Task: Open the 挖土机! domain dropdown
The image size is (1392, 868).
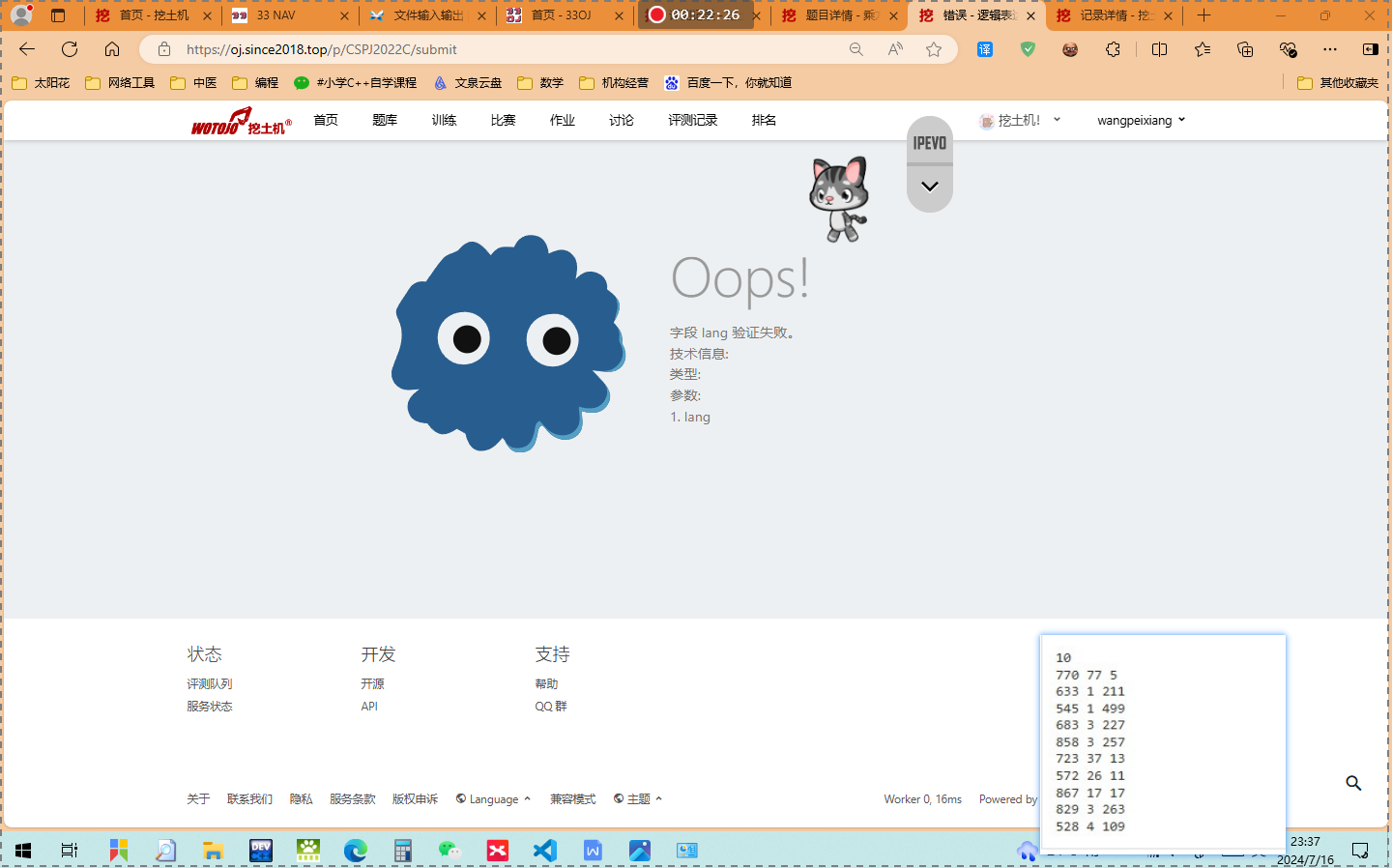Action: pos(1020,121)
